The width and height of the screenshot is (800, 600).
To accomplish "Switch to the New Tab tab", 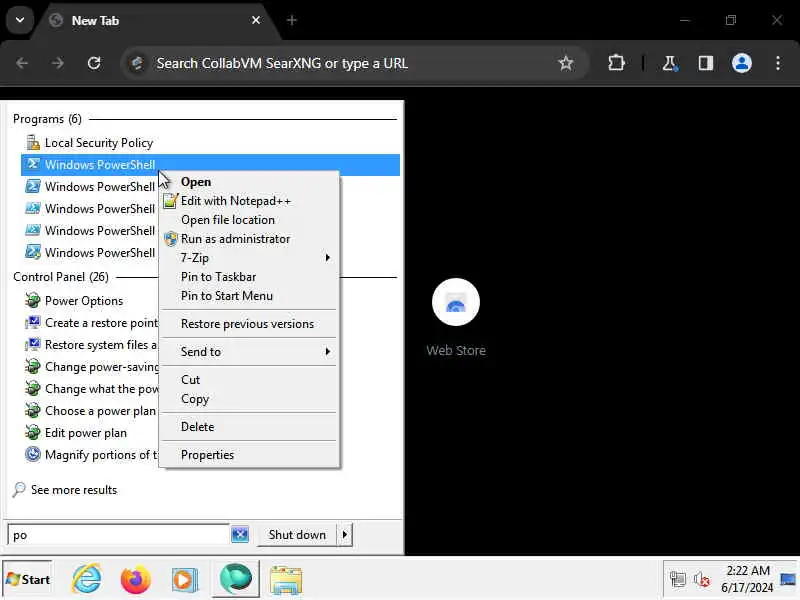I will pyautogui.click(x=153, y=20).
